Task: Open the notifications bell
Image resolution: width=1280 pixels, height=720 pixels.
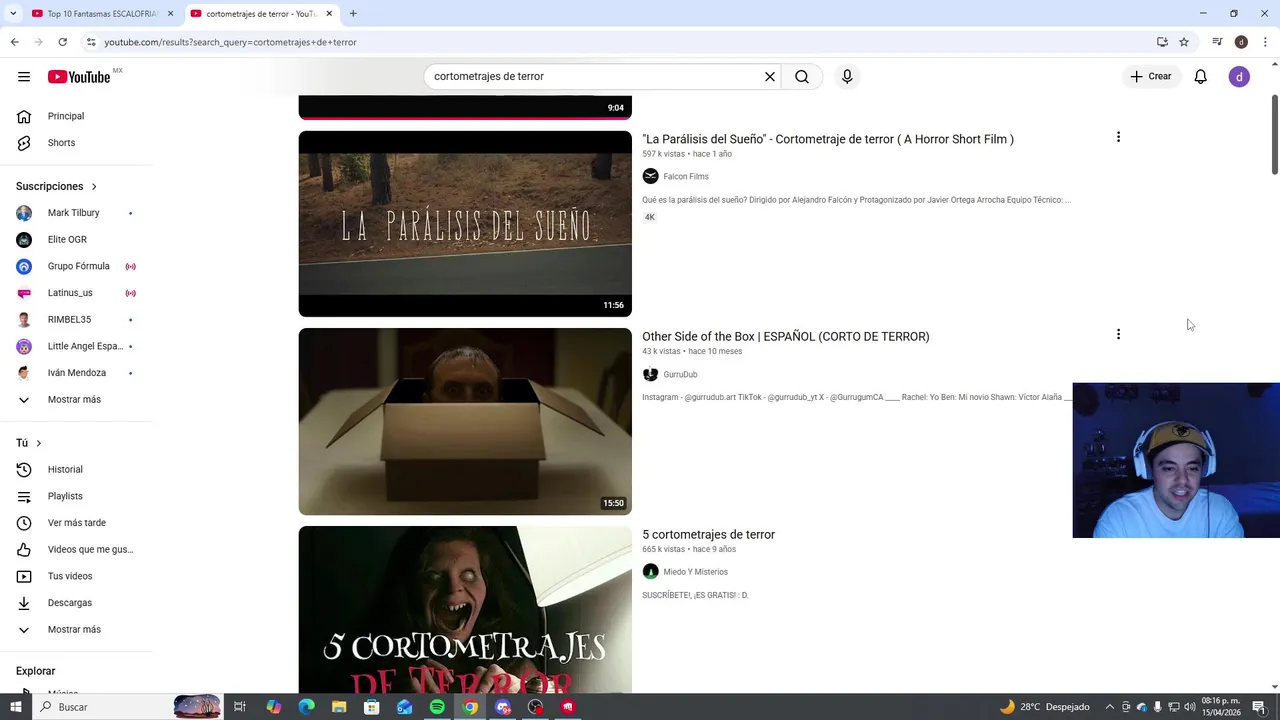Action: tap(1201, 76)
